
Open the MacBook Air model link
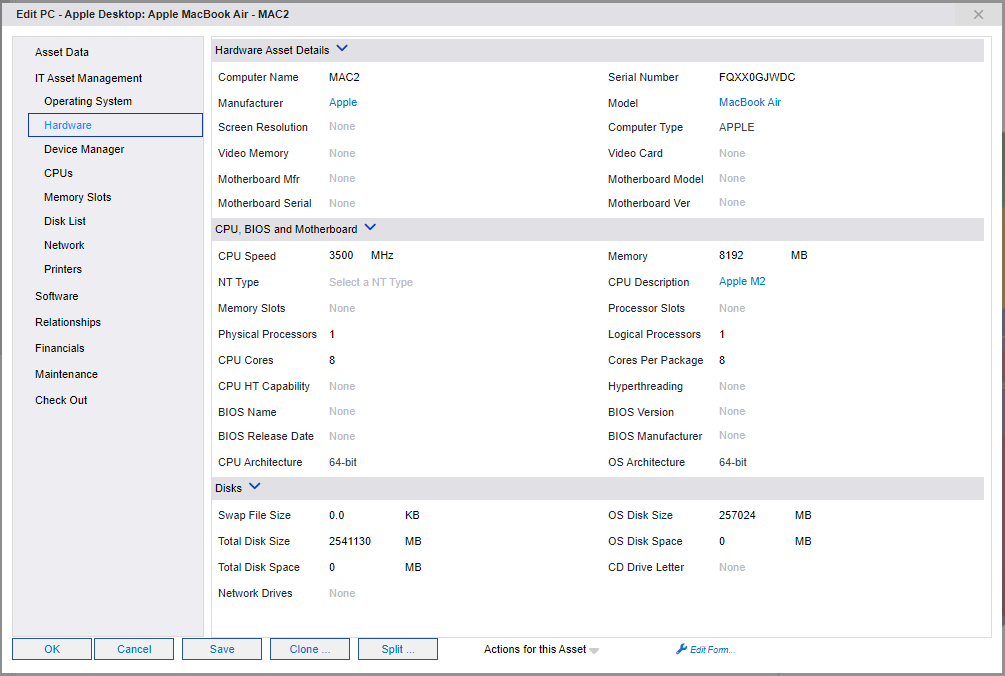(749, 101)
